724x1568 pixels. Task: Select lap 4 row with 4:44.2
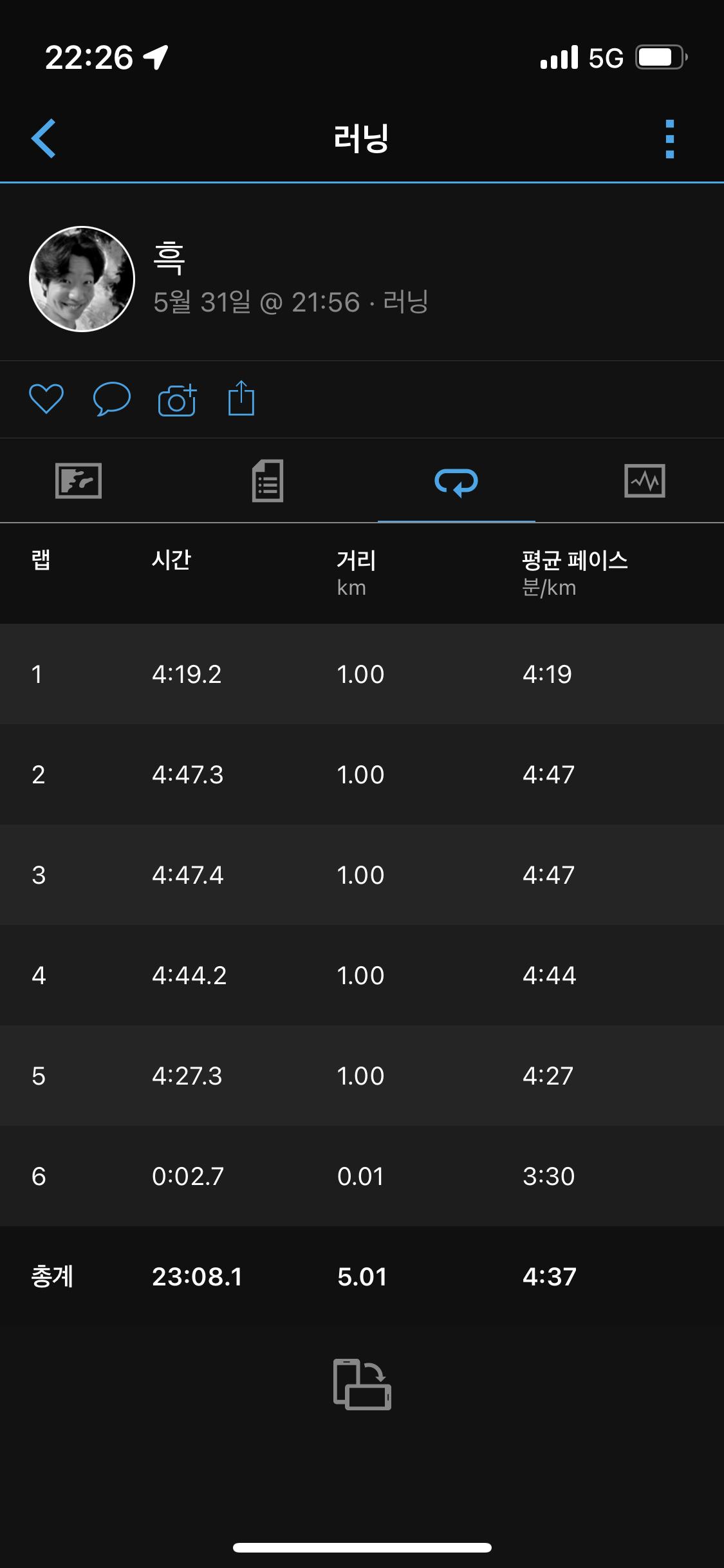tap(362, 975)
